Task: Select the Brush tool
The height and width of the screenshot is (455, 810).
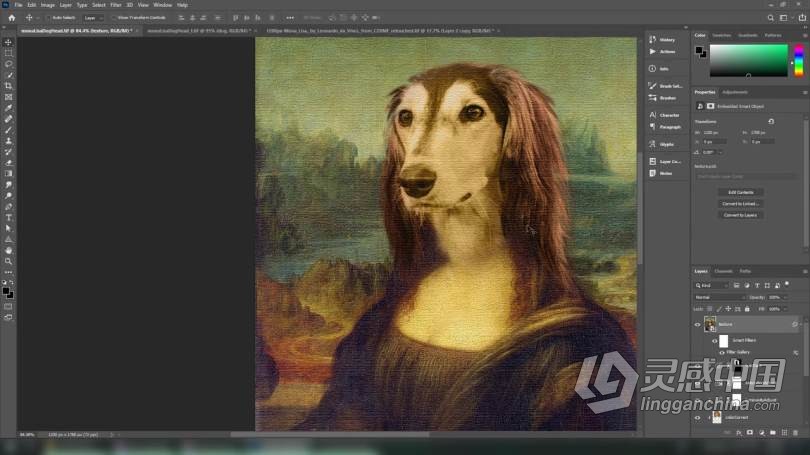Action: 8,130
